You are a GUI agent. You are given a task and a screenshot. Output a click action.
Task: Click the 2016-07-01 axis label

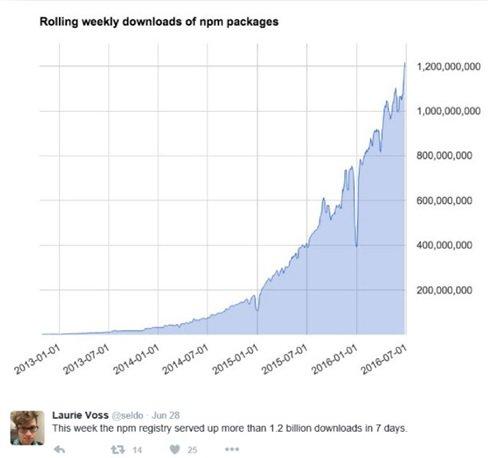(x=384, y=359)
